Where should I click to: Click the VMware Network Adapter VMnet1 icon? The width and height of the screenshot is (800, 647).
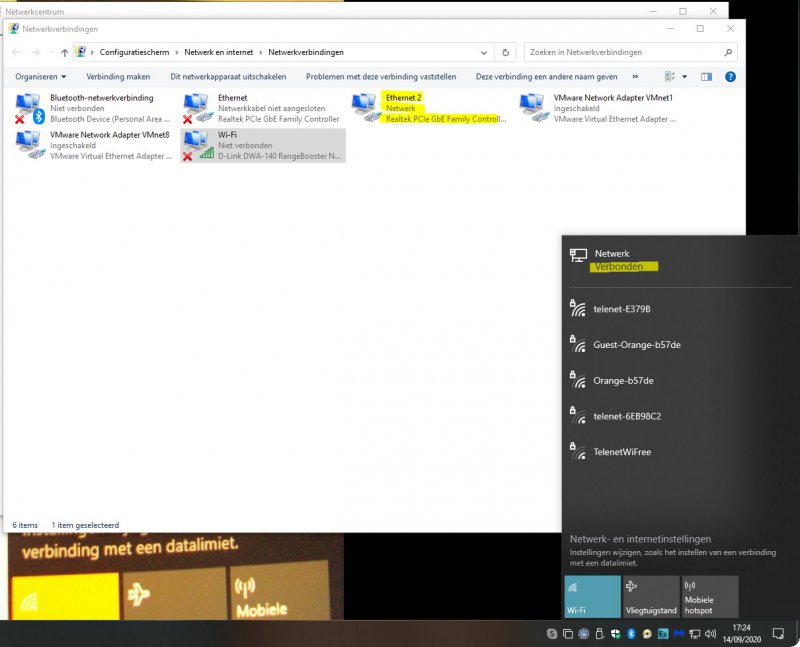(x=534, y=108)
